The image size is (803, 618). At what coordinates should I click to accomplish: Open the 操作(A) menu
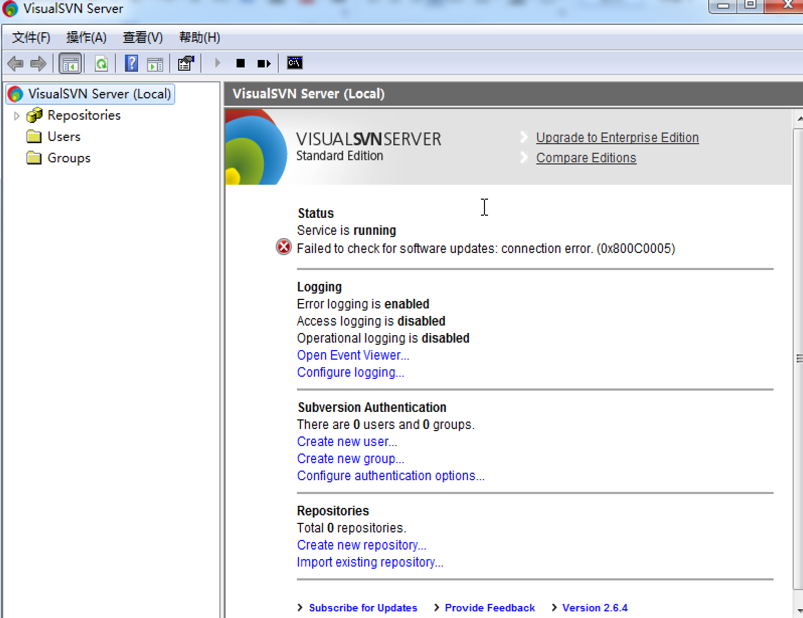[87, 37]
